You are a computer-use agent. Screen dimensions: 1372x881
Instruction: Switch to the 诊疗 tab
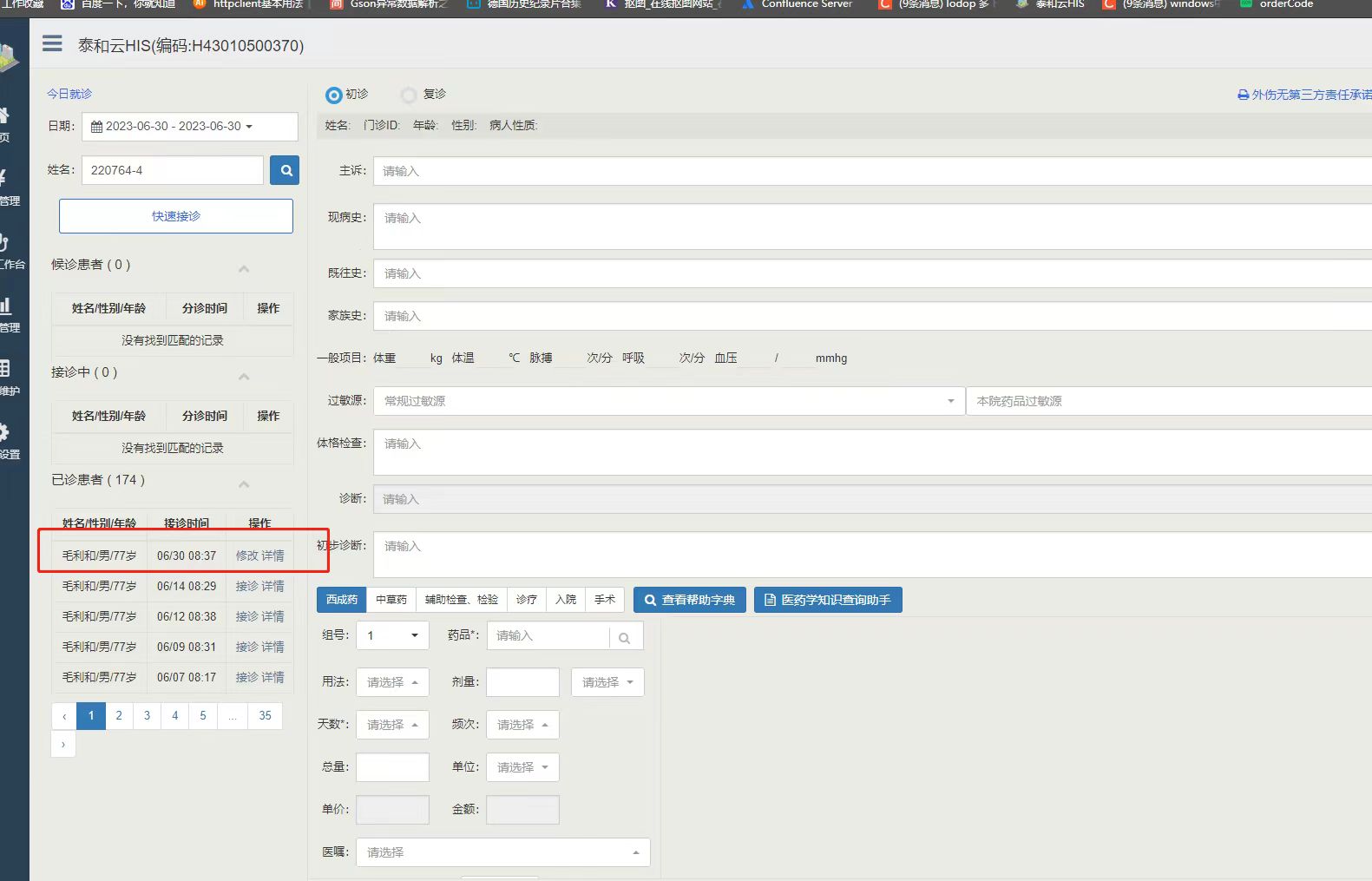click(x=527, y=600)
